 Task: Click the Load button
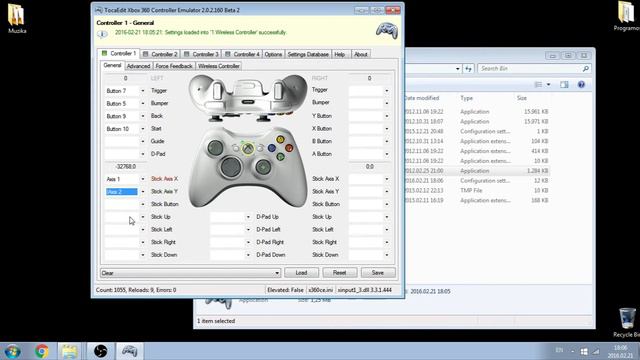[301, 273]
